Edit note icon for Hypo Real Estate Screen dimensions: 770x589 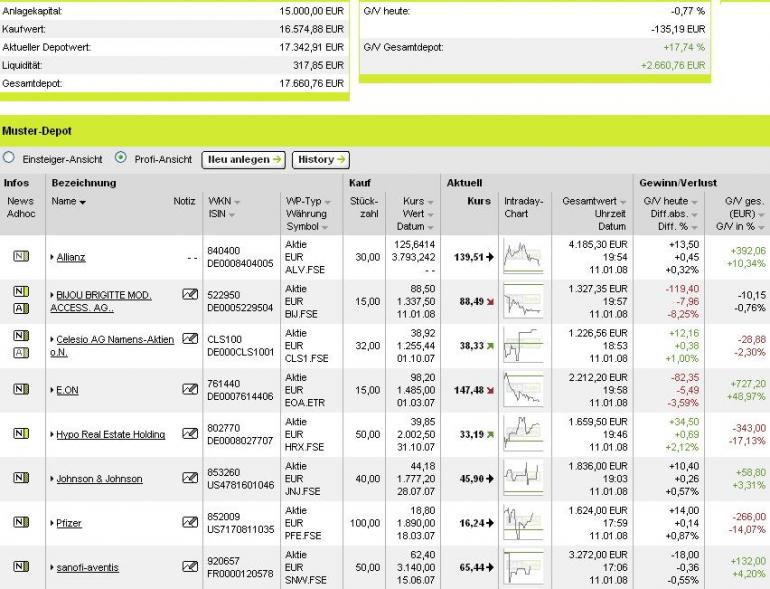point(190,433)
